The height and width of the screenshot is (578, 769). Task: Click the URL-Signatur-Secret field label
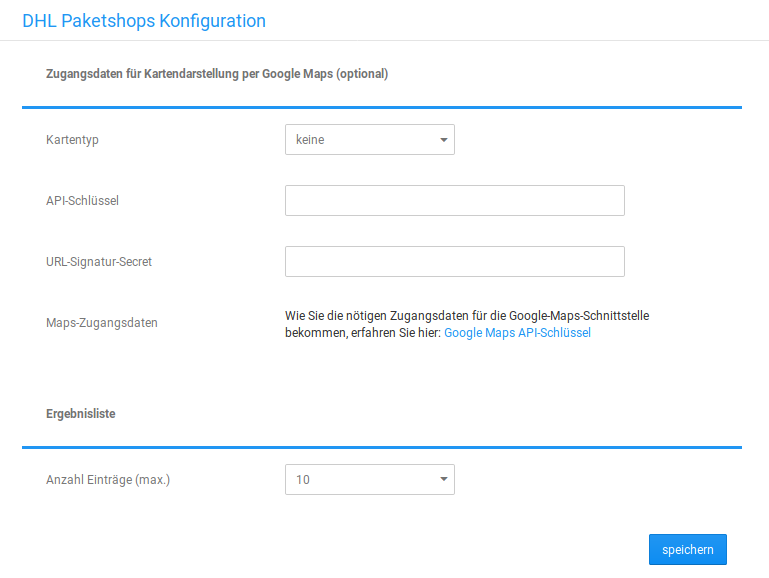point(99,261)
